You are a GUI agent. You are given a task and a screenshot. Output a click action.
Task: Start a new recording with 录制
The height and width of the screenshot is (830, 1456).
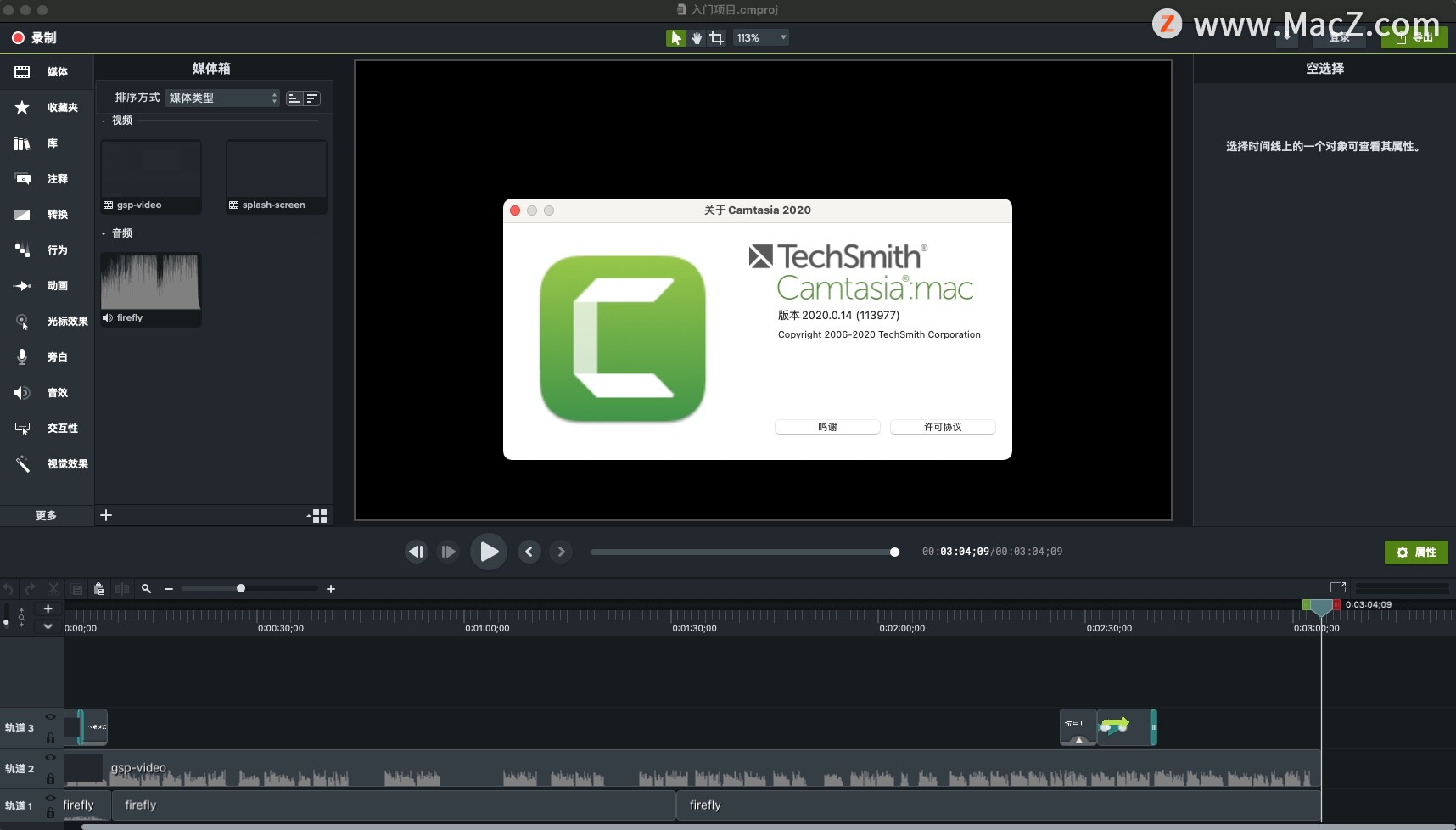[34, 38]
